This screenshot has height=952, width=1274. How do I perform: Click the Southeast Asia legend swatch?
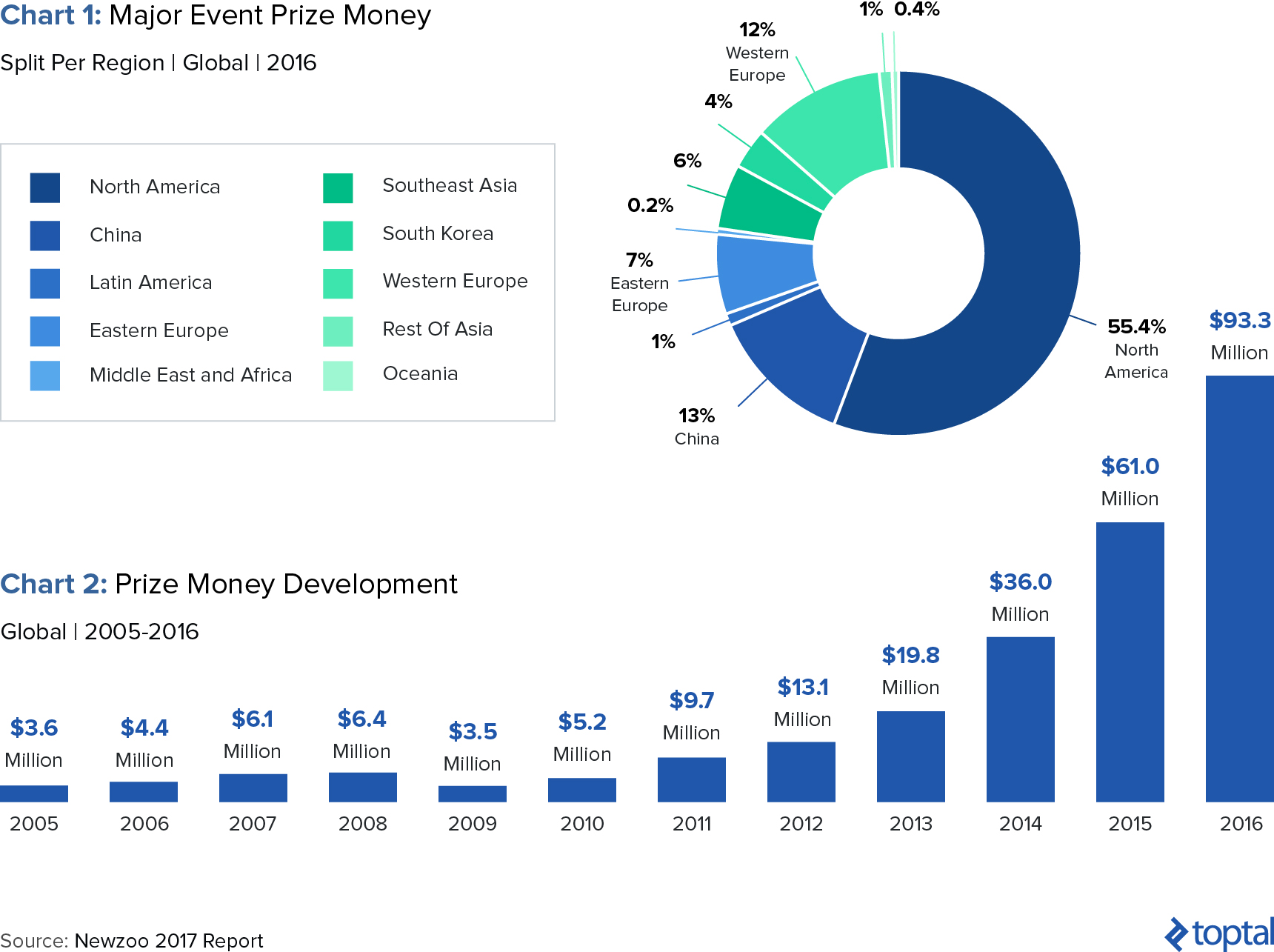click(338, 187)
